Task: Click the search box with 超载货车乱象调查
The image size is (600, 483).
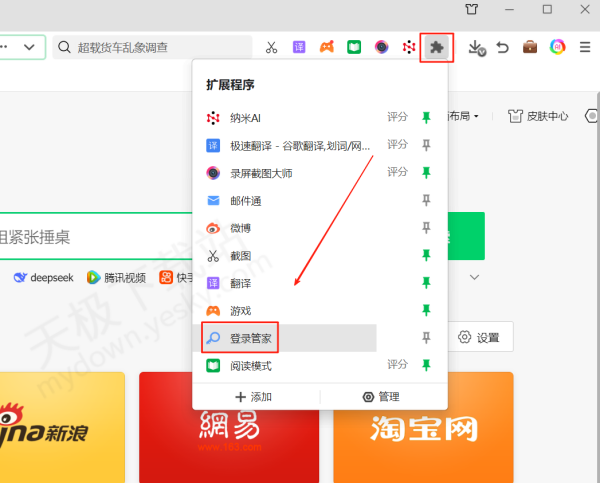Action: [x=155, y=47]
